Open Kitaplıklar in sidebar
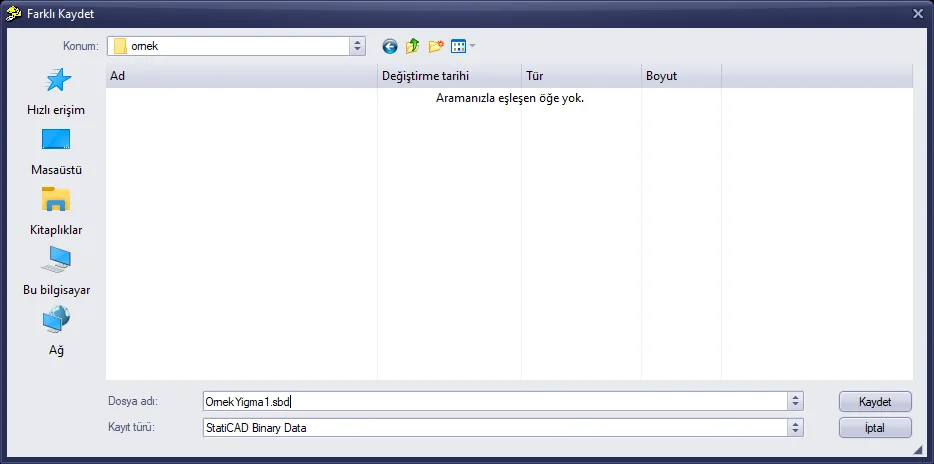This screenshot has height=464, width=934. (x=56, y=213)
